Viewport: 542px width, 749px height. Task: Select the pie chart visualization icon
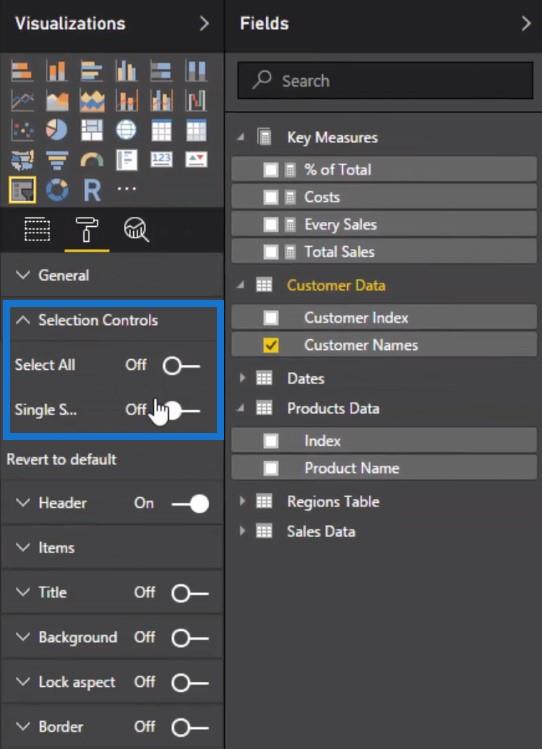pos(57,130)
